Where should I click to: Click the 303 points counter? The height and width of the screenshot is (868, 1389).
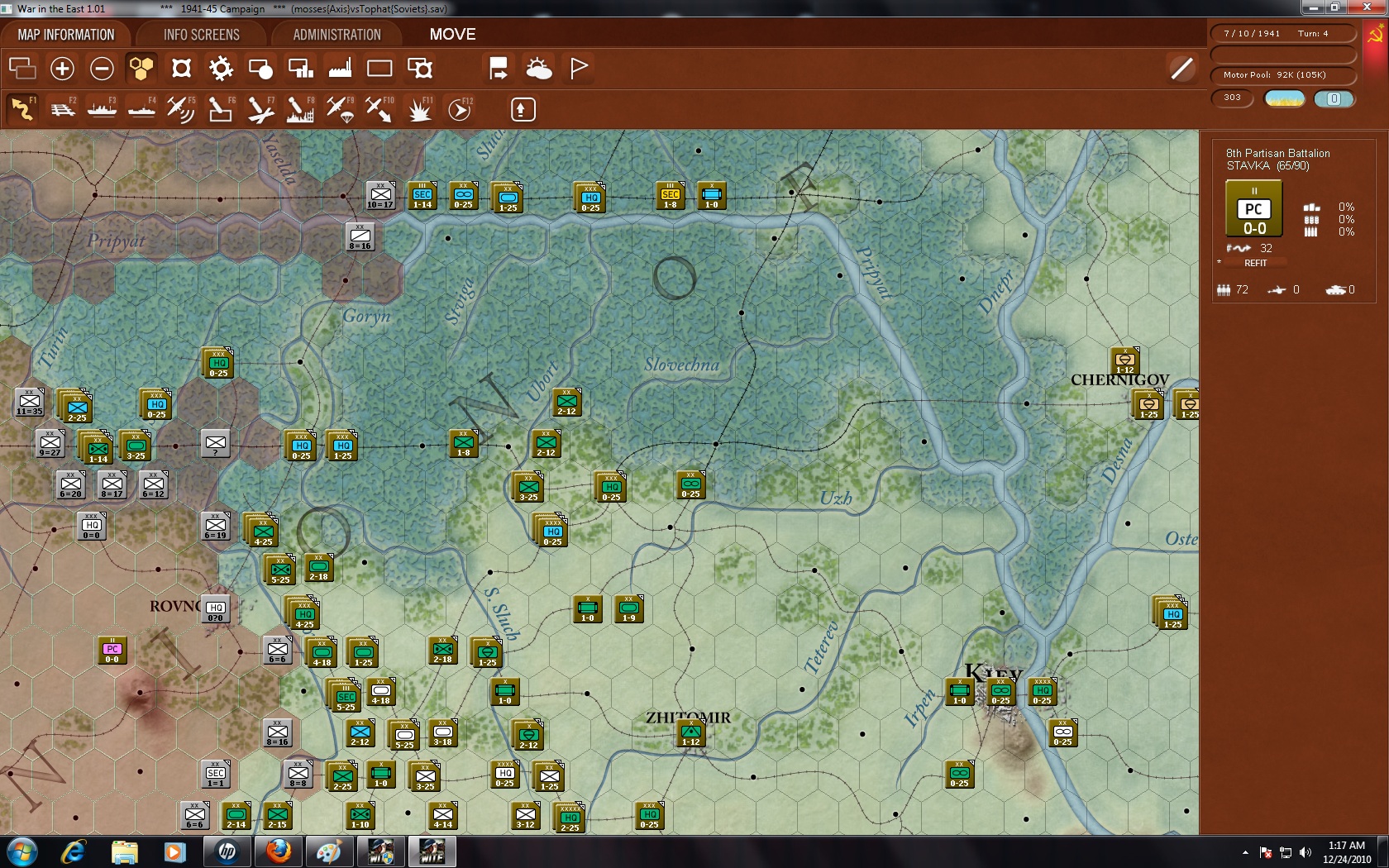tap(1233, 98)
